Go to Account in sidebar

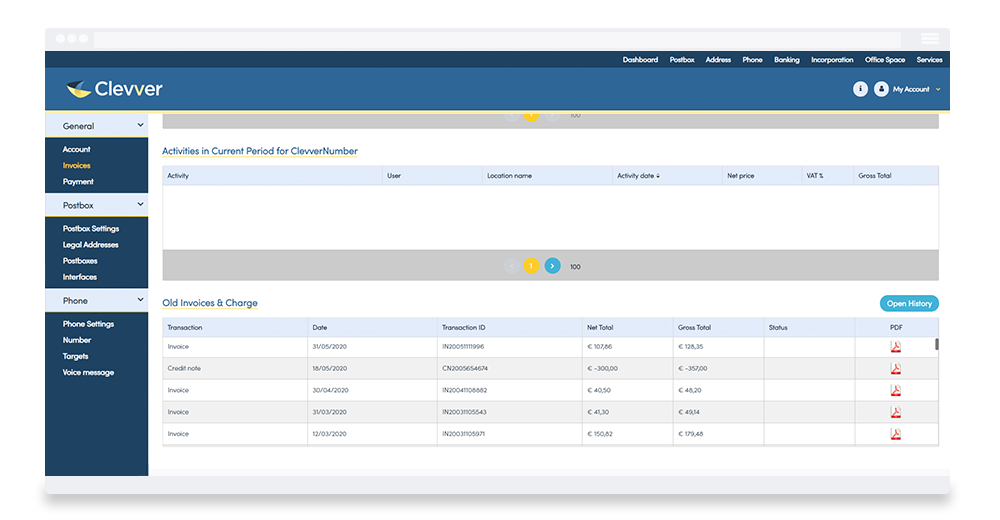[x=77, y=149]
